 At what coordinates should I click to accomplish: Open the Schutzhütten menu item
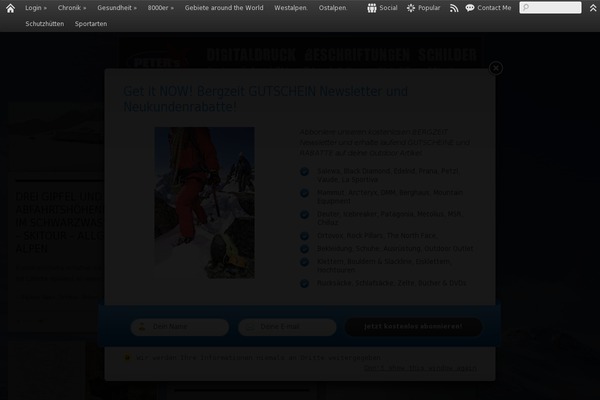pyautogui.click(x=45, y=24)
